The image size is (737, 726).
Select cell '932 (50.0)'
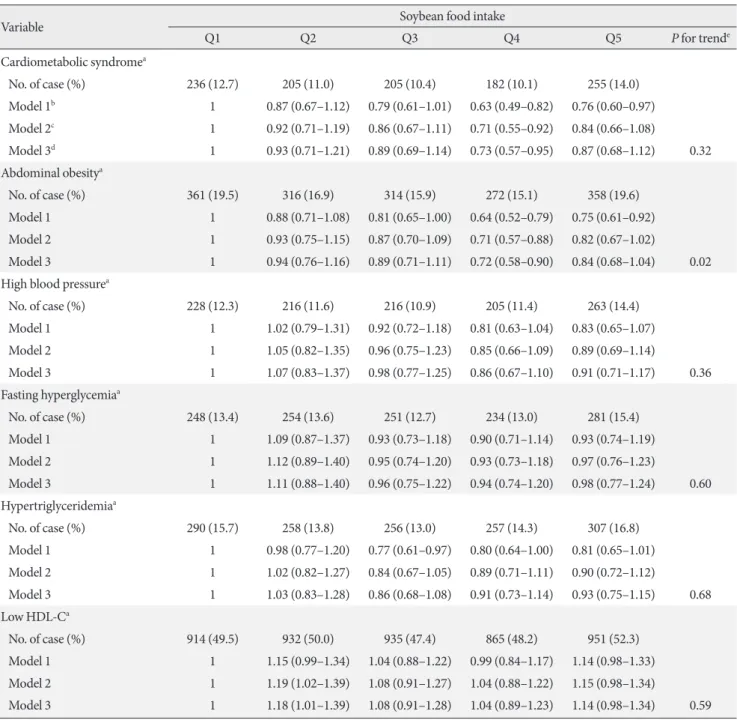[x=308, y=639]
